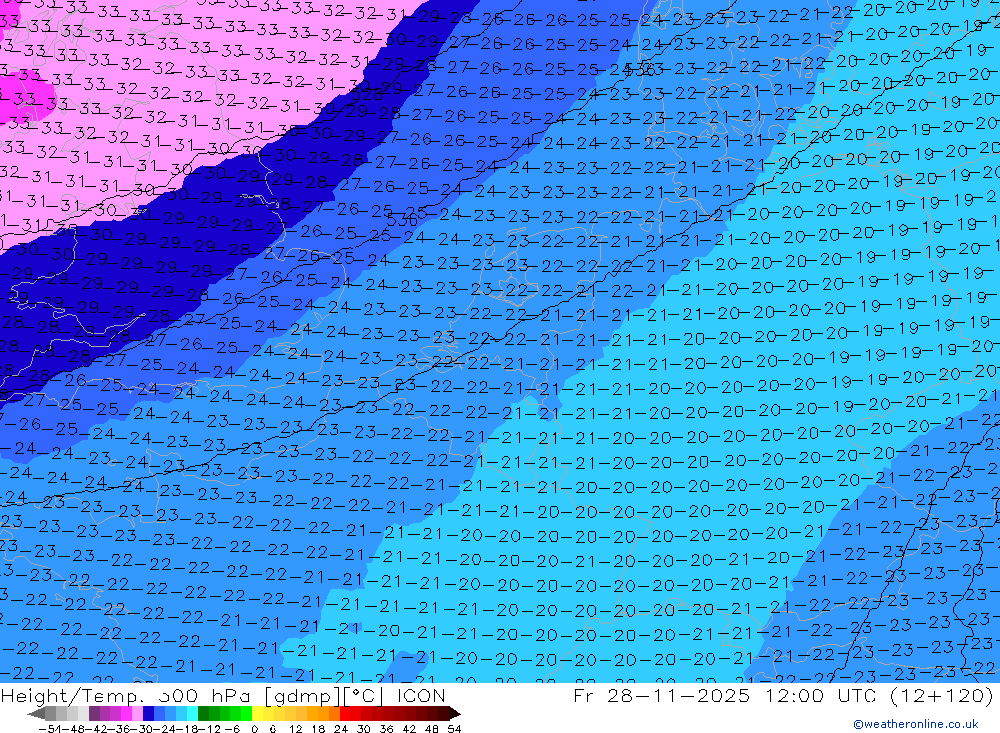Click the dark brown right arrow end of legend
Screen dimensions: 1000x733
coord(455,714)
